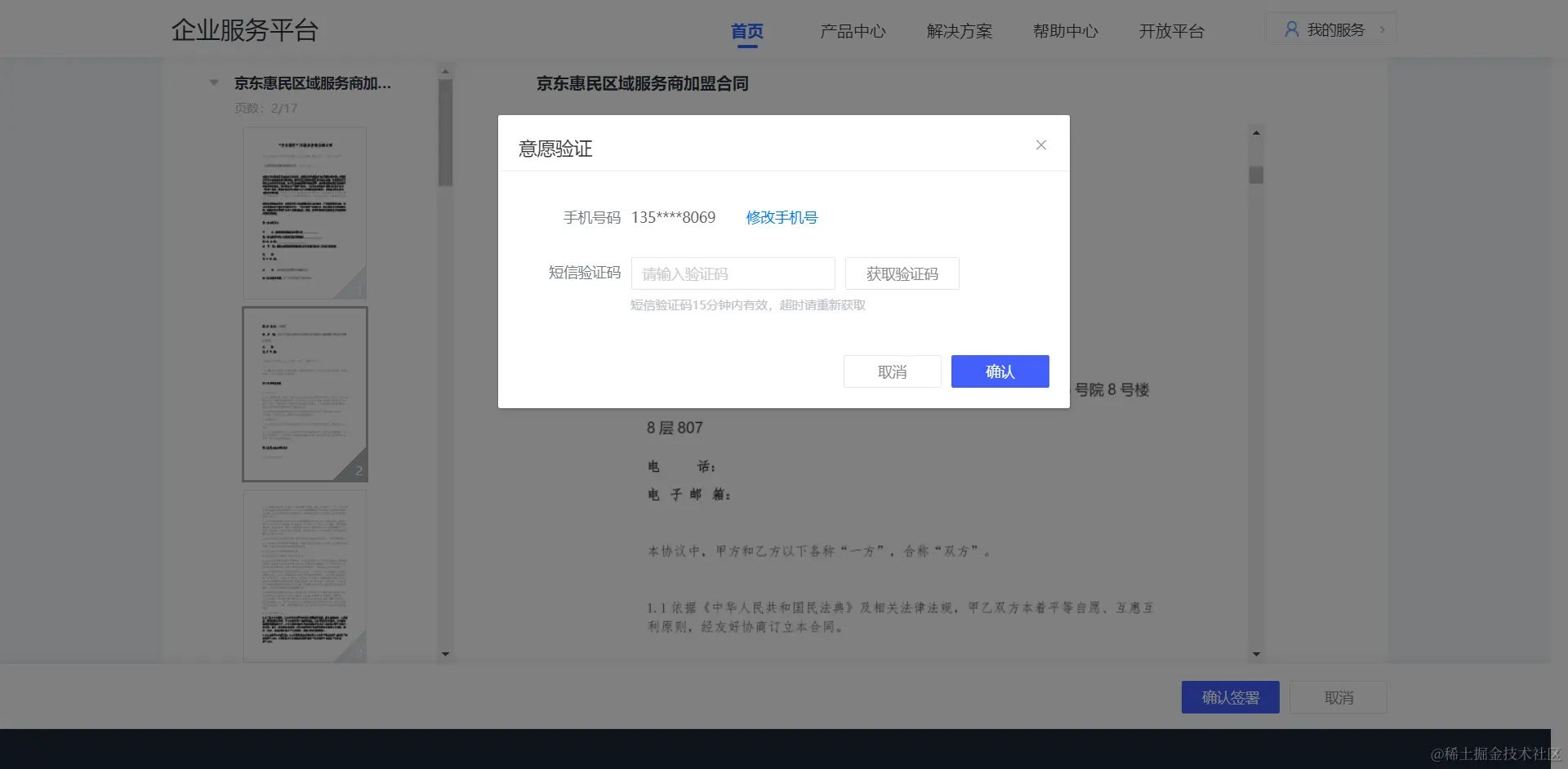Select page 2 thumbnail

(x=305, y=394)
